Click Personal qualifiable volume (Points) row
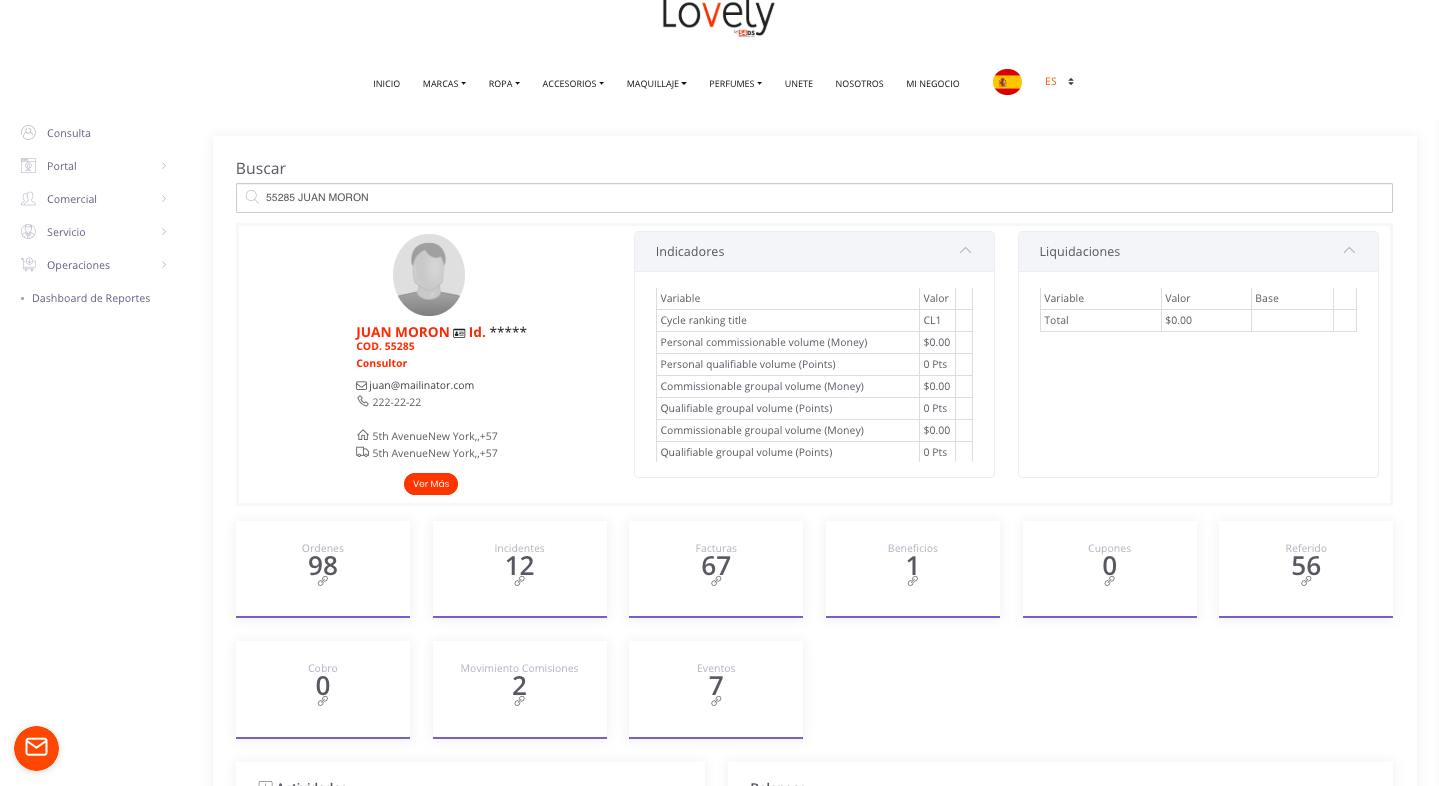Viewport: 1439px width, 786px height. click(x=814, y=364)
